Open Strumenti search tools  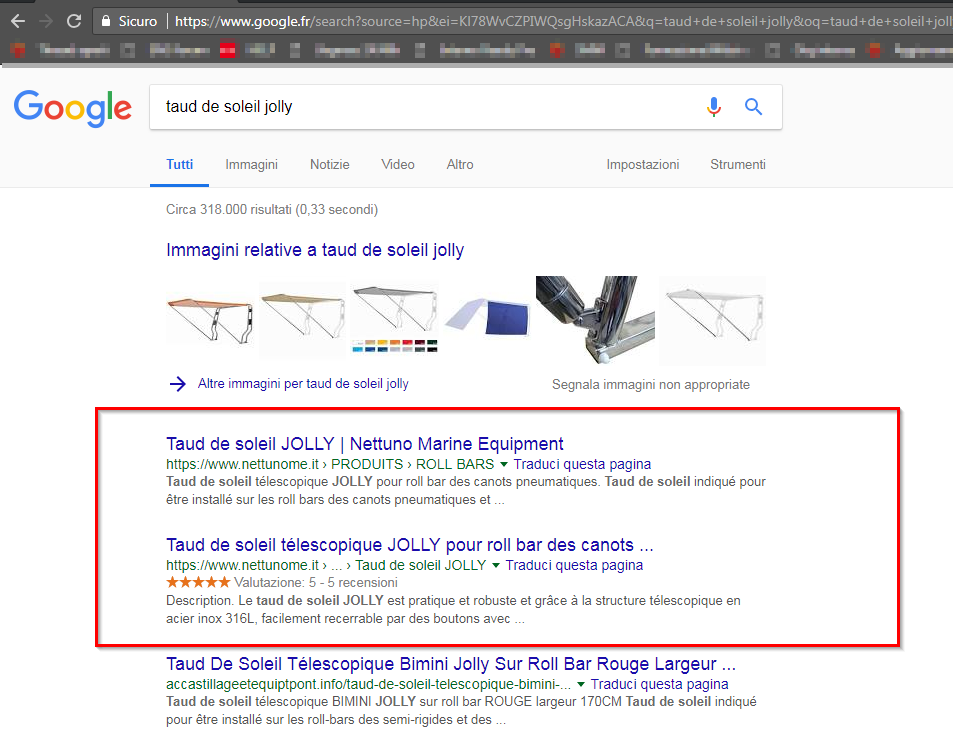738,165
